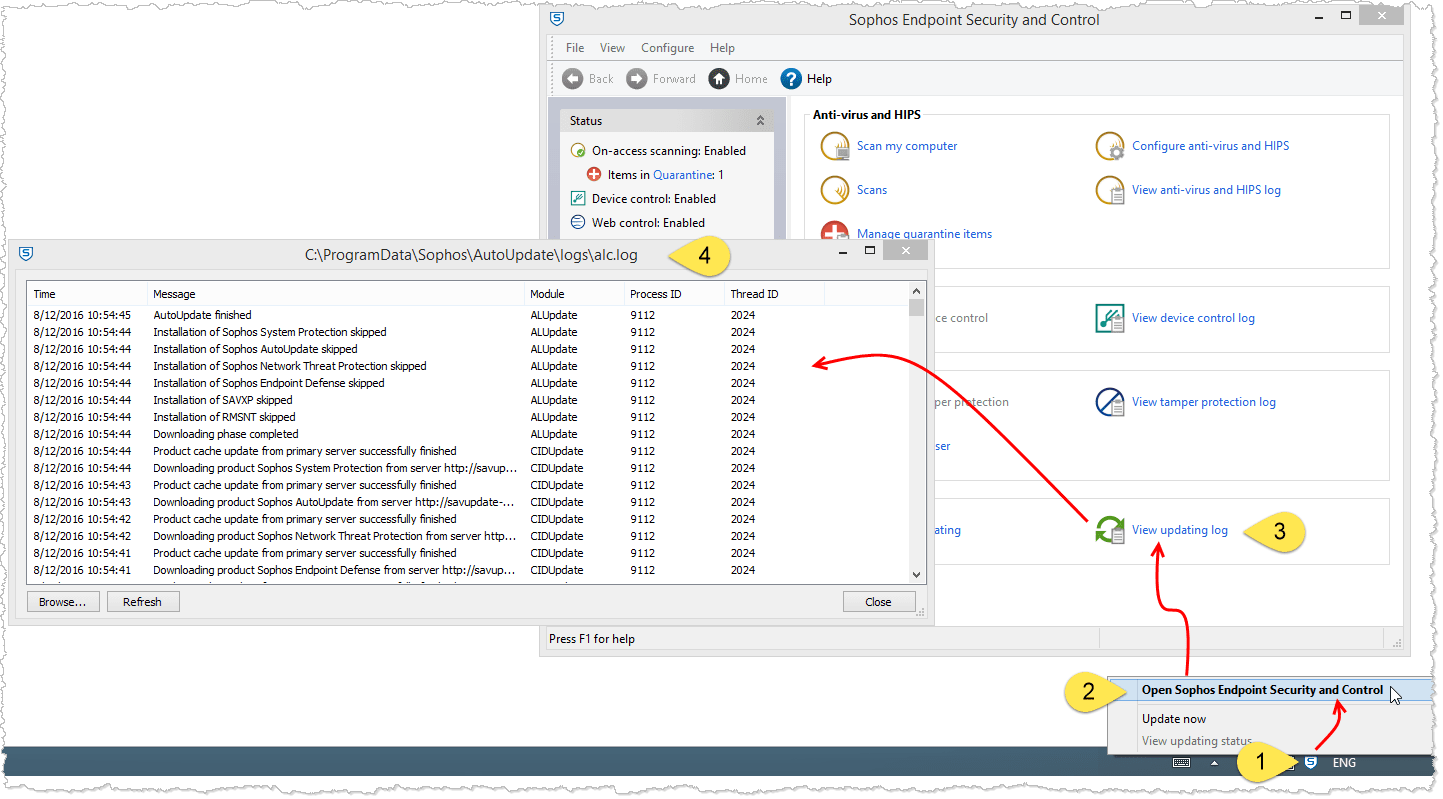This screenshot has width=1443, height=799.
Task: Click the Thread ID column header
Action: (774, 294)
